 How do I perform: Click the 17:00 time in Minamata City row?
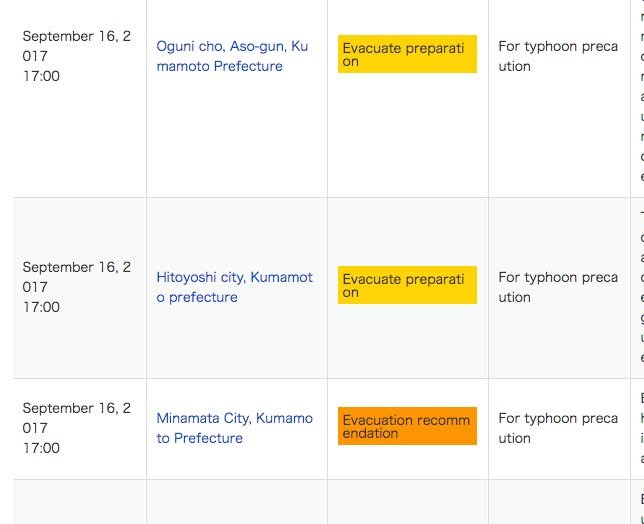click(x=41, y=448)
